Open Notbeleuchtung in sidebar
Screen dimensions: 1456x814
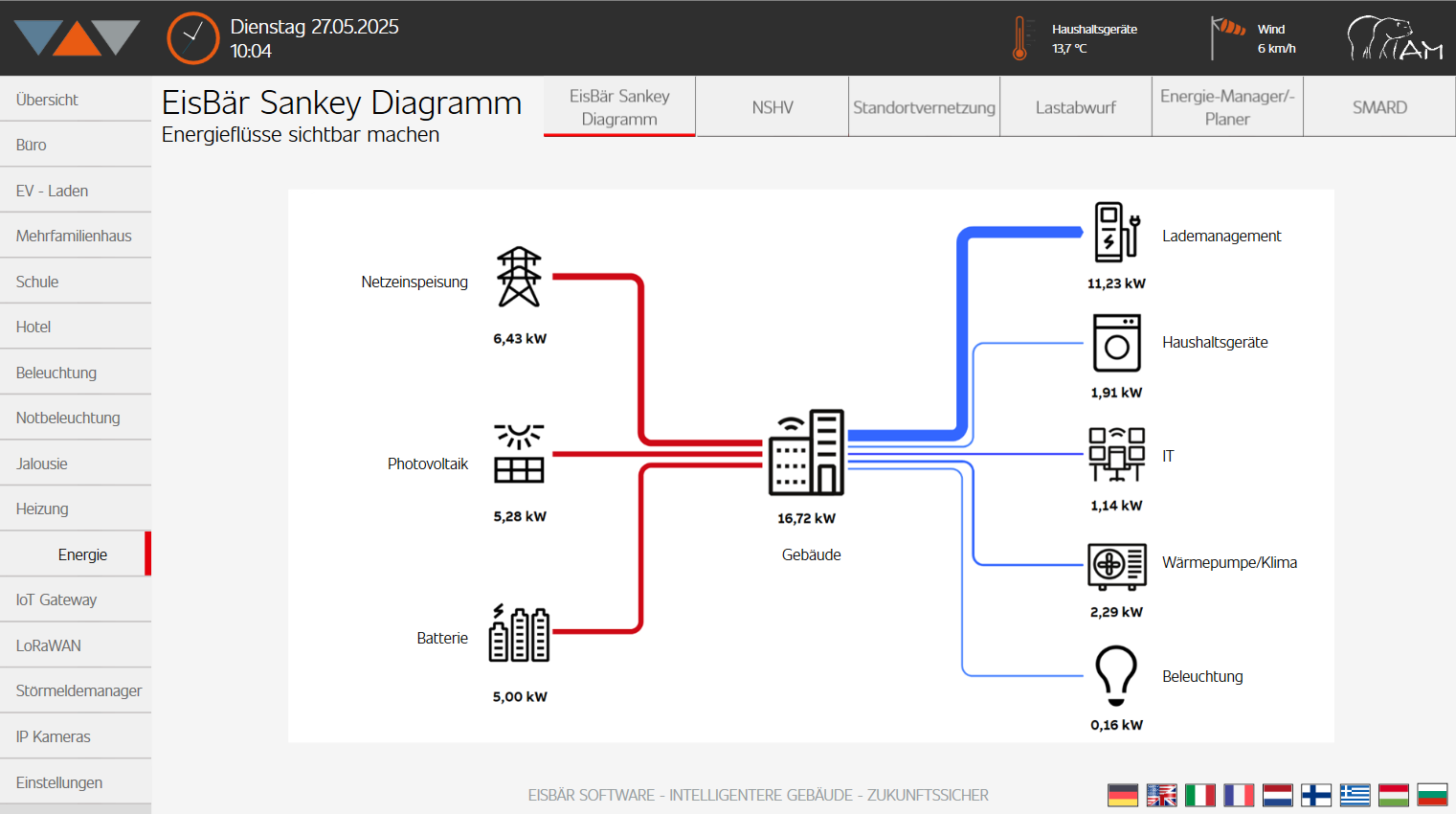76,418
